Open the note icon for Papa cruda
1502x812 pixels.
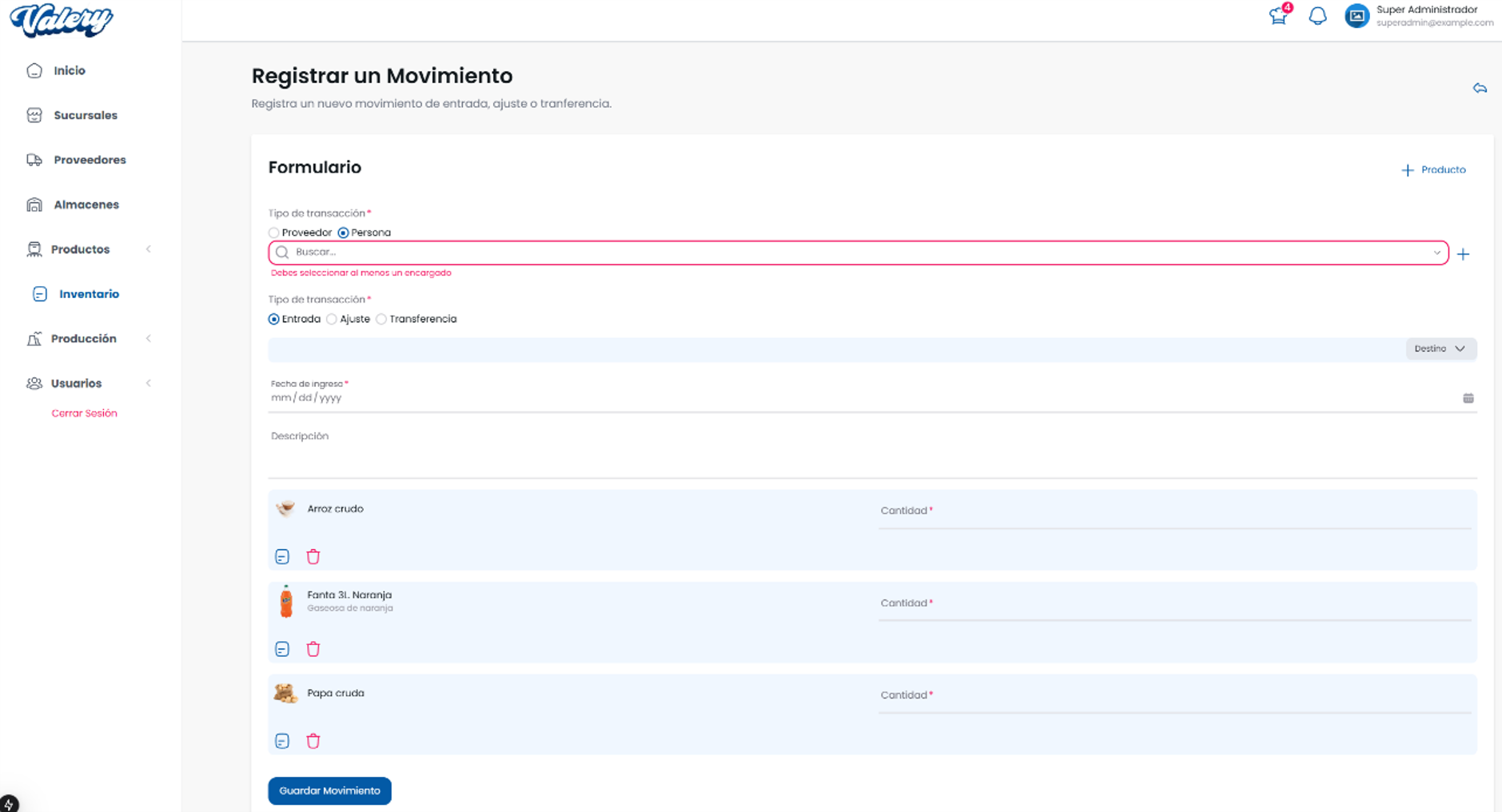coord(282,741)
